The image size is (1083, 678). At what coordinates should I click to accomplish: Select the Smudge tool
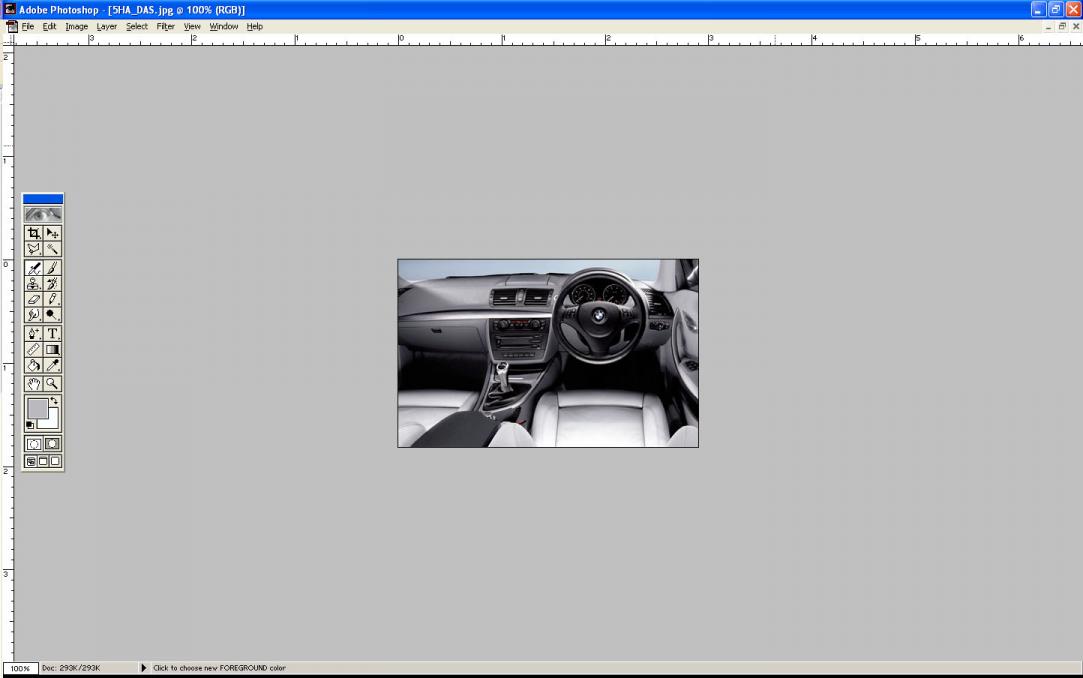(x=33, y=316)
